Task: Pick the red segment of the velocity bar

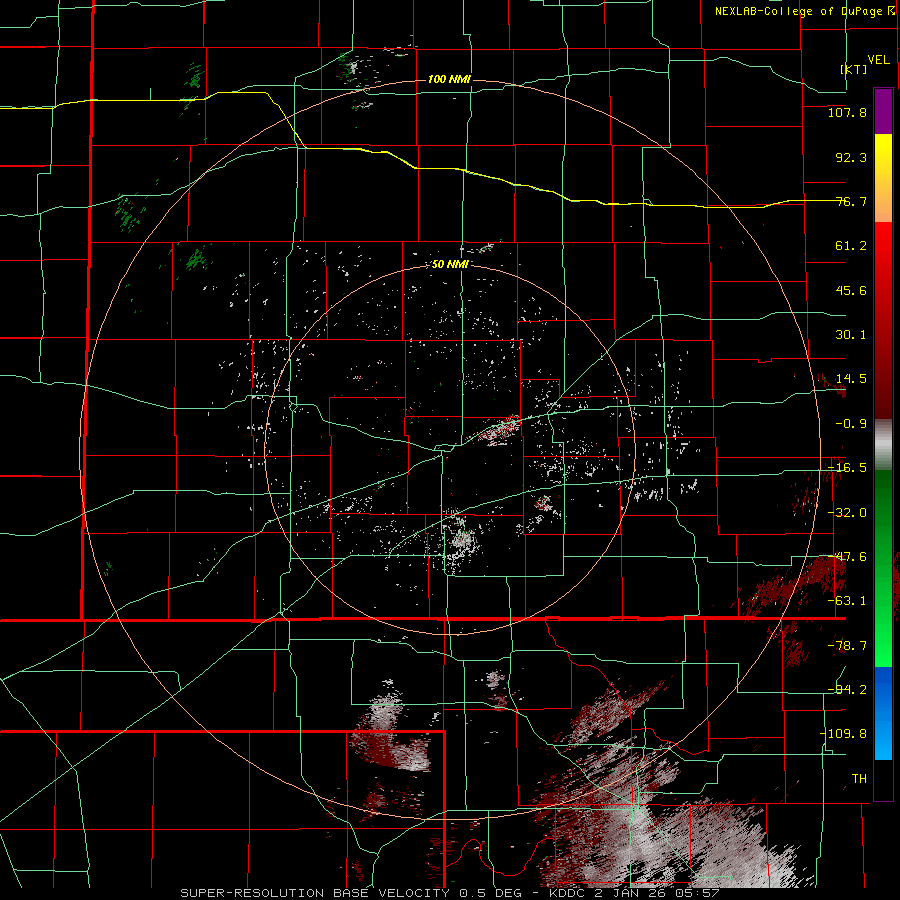Action: [x=883, y=320]
